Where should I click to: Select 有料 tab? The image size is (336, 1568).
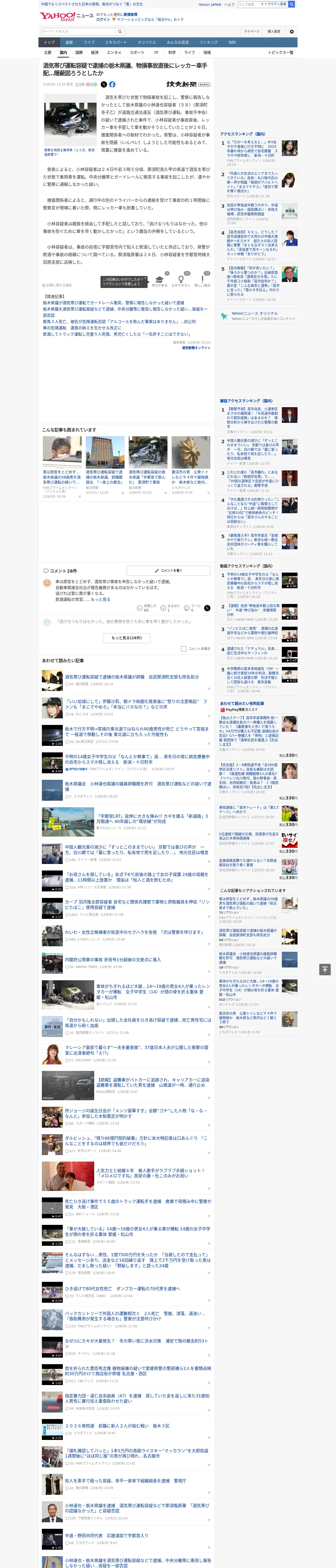(232, 43)
